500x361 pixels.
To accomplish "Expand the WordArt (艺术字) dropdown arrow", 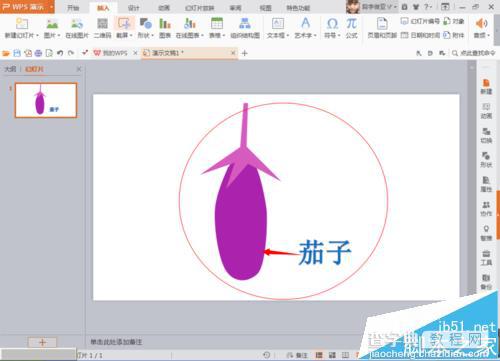I will [315, 35].
